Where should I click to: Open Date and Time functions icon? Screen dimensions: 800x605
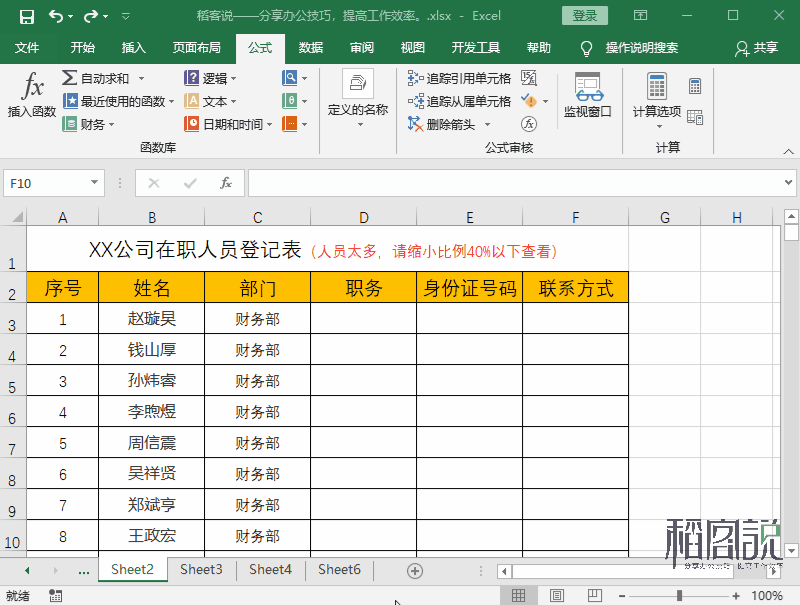[191, 124]
